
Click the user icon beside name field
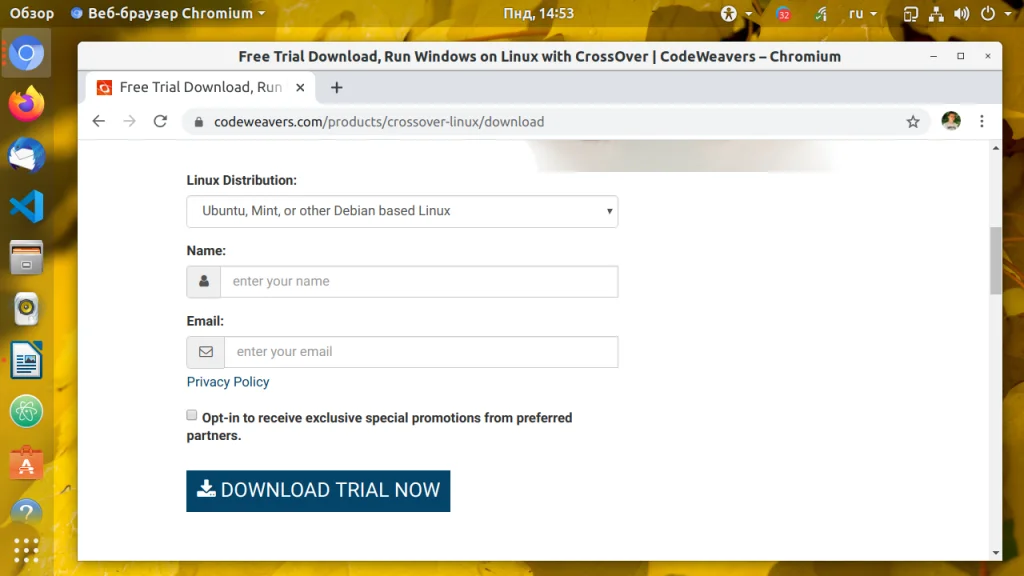coord(204,281)
